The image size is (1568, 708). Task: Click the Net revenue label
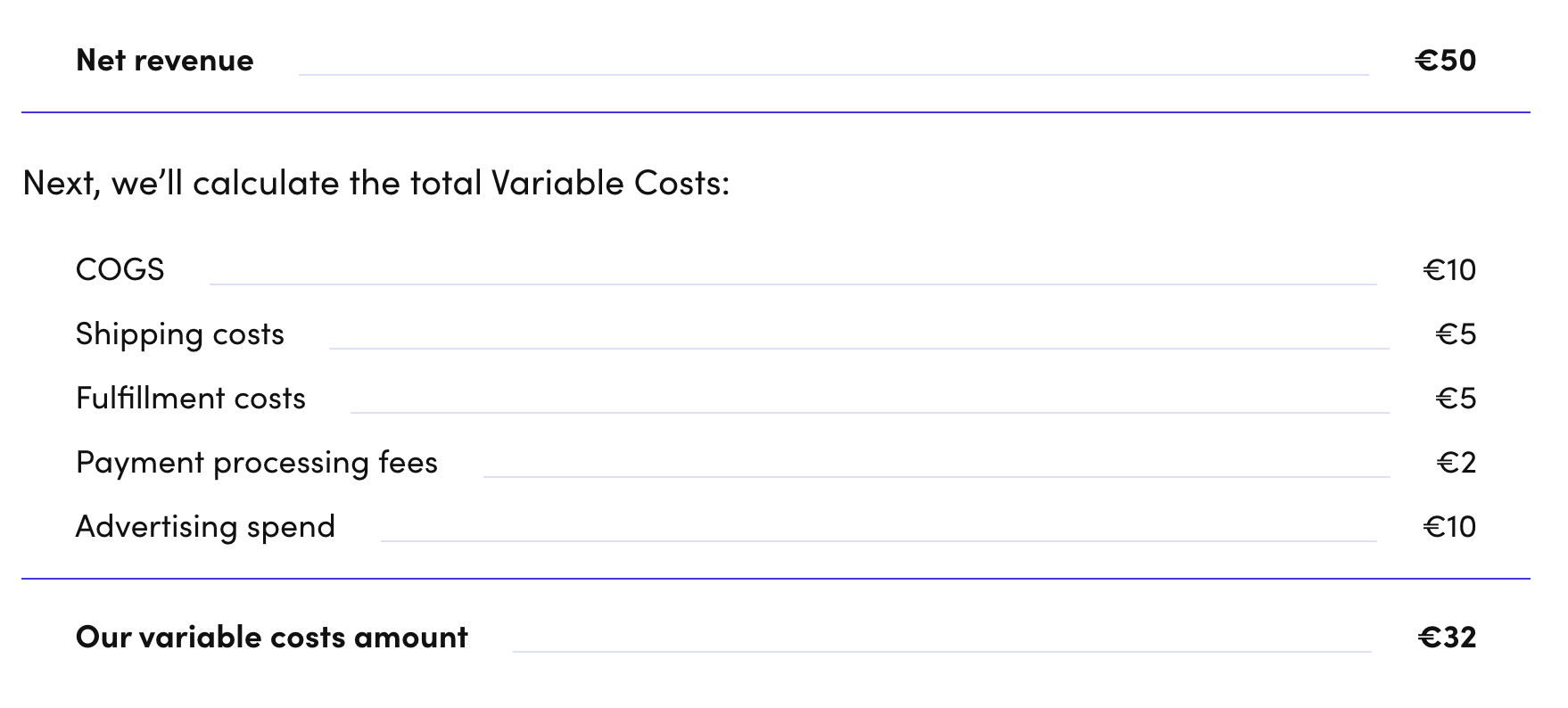click(165, 61)
